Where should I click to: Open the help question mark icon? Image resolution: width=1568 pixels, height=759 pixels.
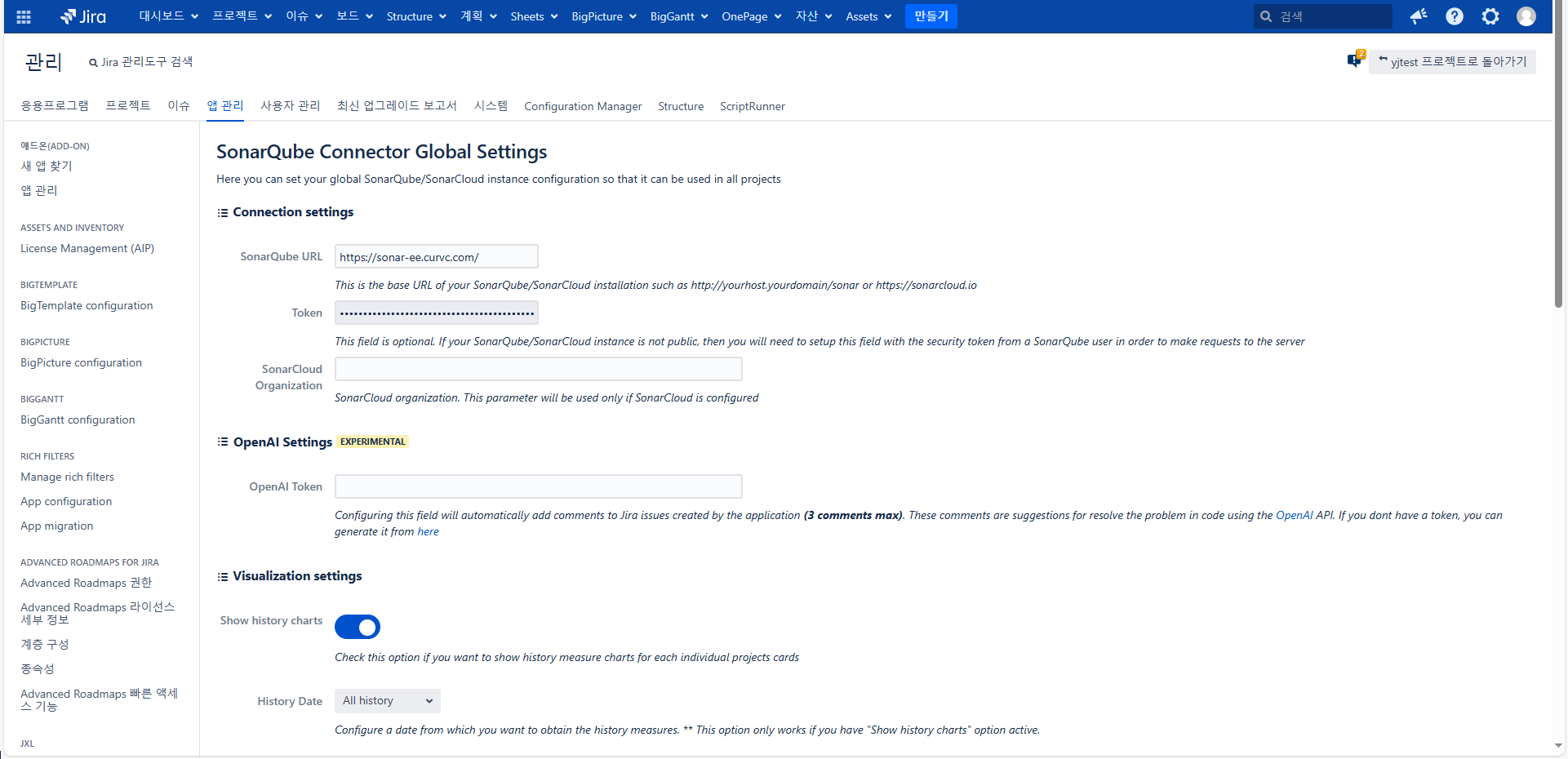1455,16
